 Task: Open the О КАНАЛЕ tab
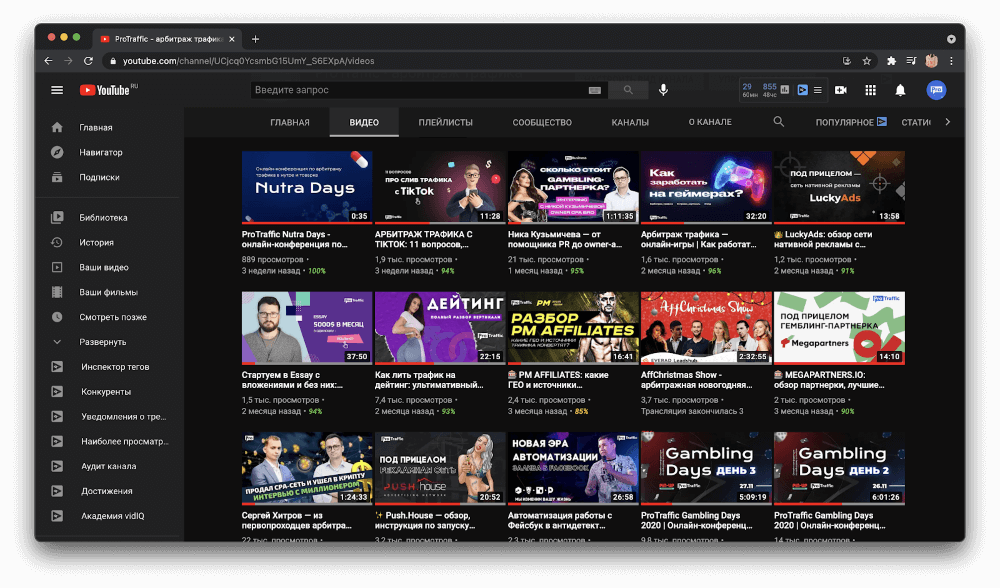point(710,122)
